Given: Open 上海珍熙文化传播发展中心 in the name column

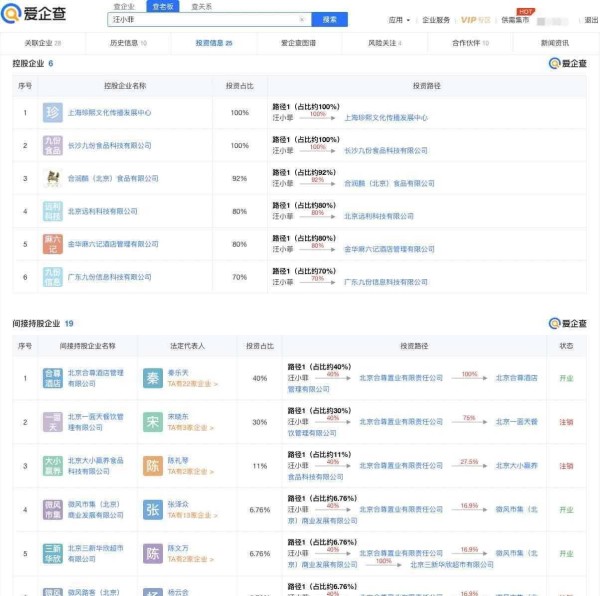Looking at the screenshot, I should 109,112.
